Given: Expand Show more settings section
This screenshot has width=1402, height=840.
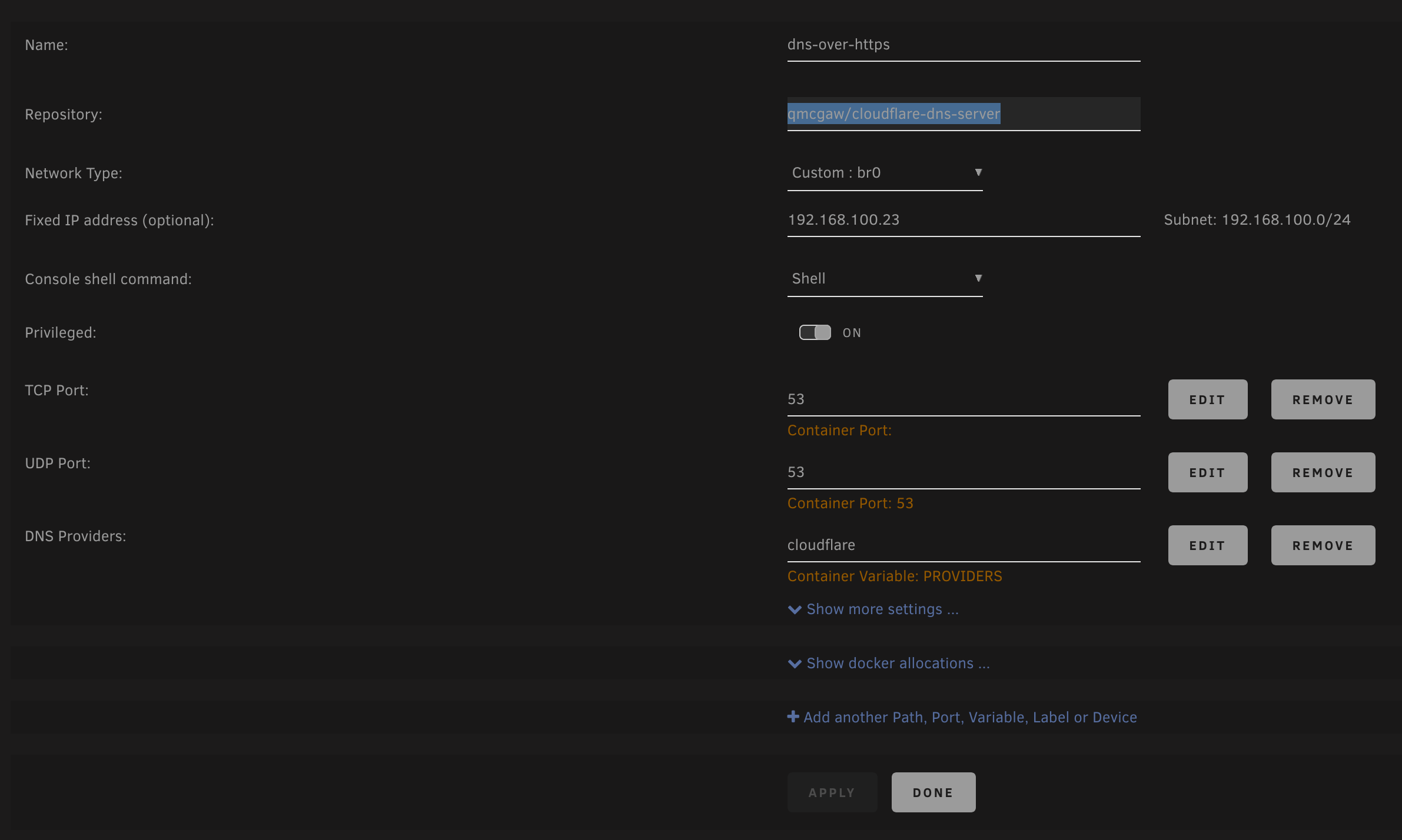Looking at the screenshot, I should (x=872, y=609).
